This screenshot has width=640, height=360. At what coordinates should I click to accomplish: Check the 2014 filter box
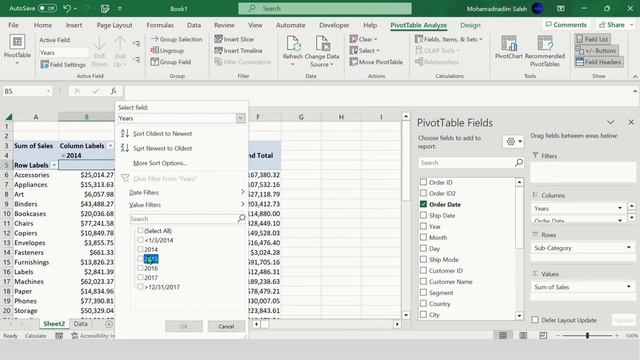click(140, 249)
